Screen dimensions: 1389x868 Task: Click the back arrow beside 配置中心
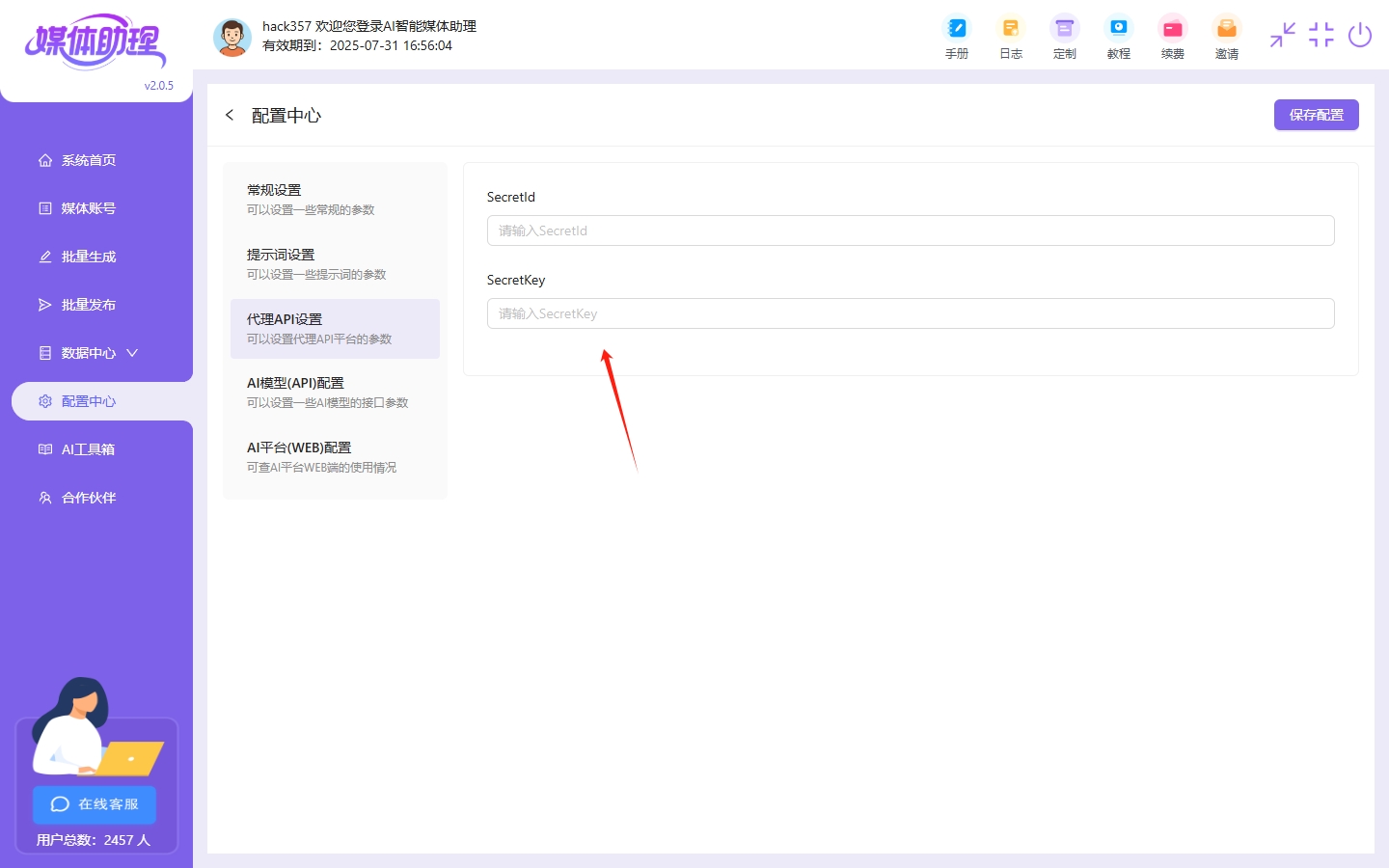tap(230, 114)
